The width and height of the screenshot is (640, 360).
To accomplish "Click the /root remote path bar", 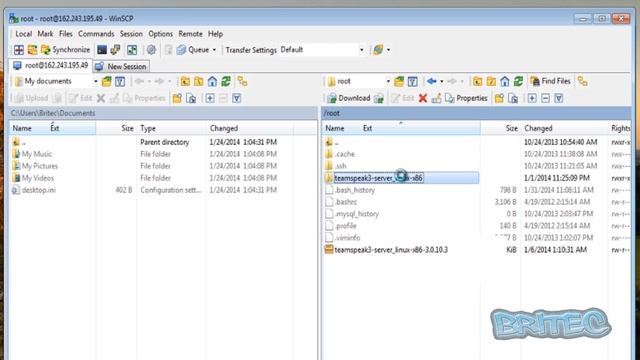I will click(x=476, y=113).
